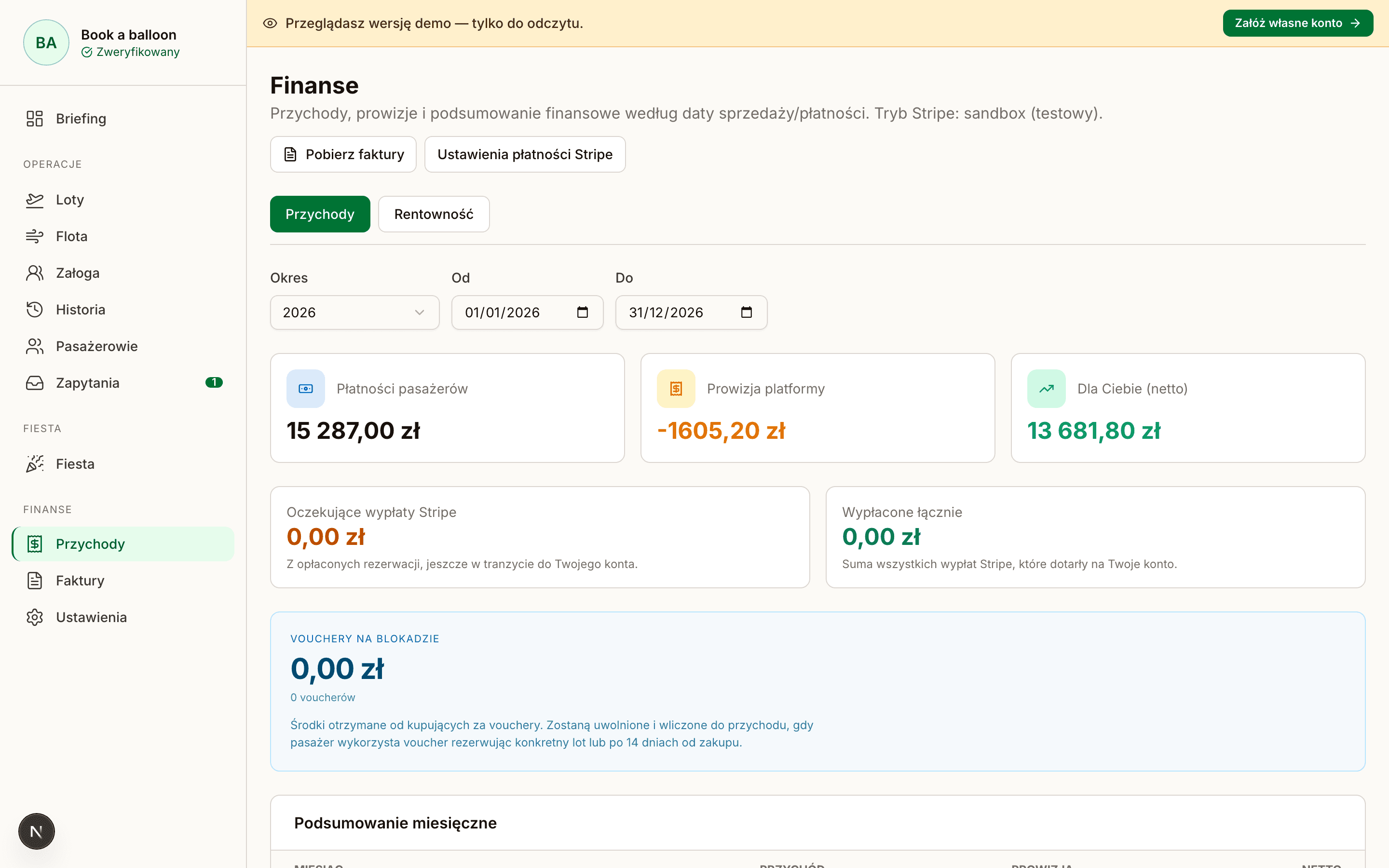Switch to the Rentowność tab
The image size is (1389, 868).
434,214
